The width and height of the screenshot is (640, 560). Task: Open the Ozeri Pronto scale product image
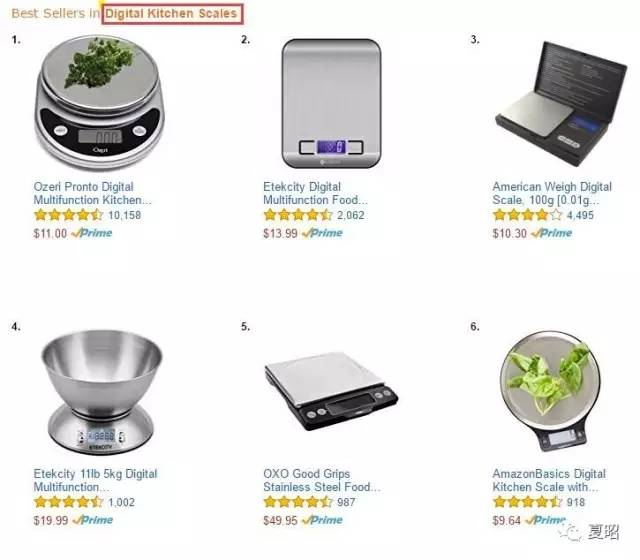(x=98, y=103)
